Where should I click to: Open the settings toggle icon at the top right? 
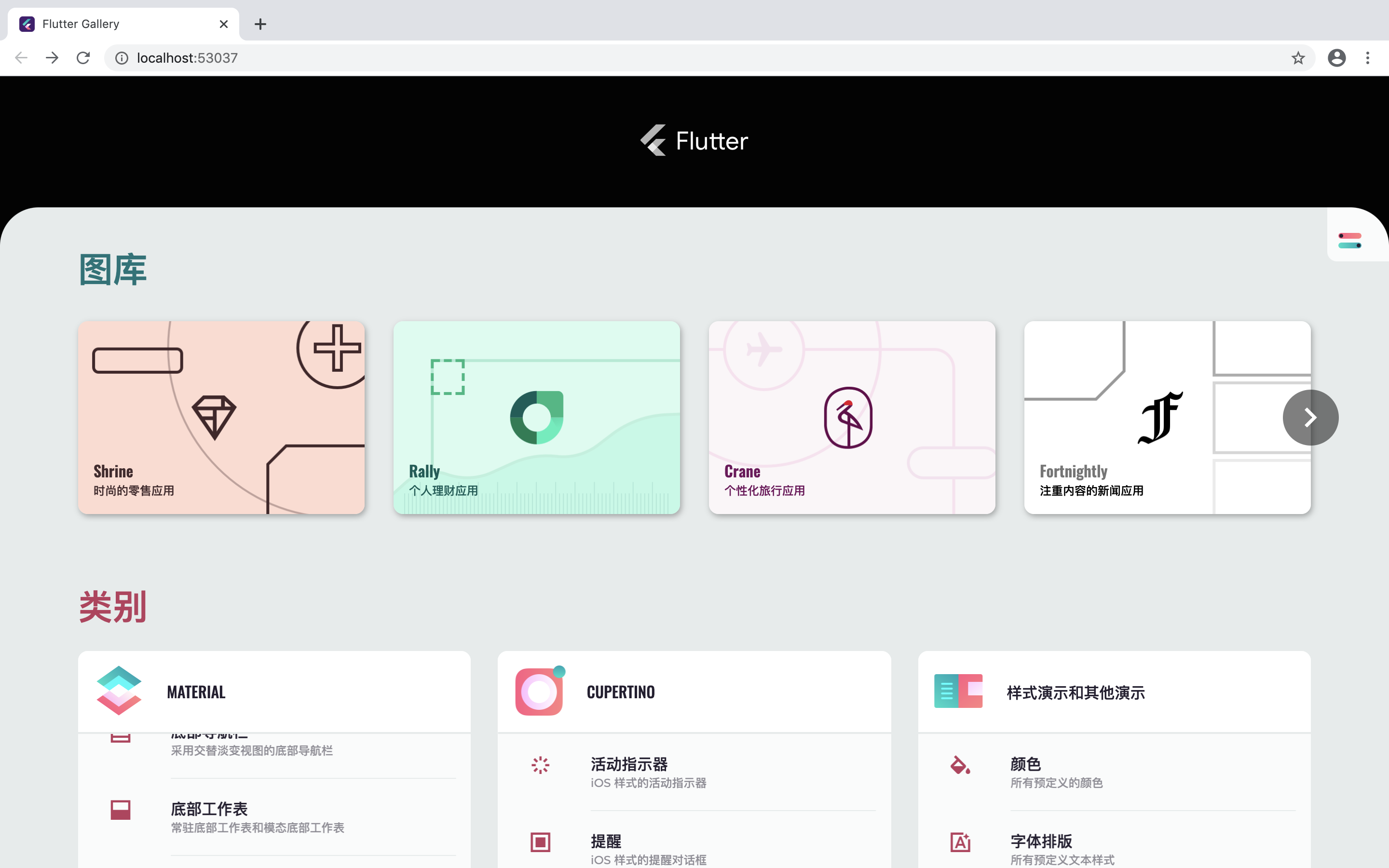point(1349,241)
